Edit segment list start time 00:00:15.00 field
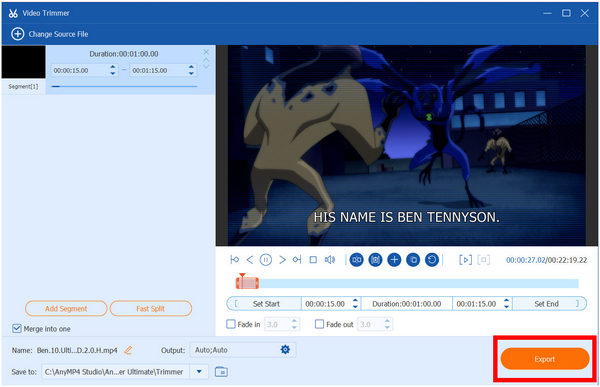The width and height of the screenshot is (600, 387). click(79, 70)
